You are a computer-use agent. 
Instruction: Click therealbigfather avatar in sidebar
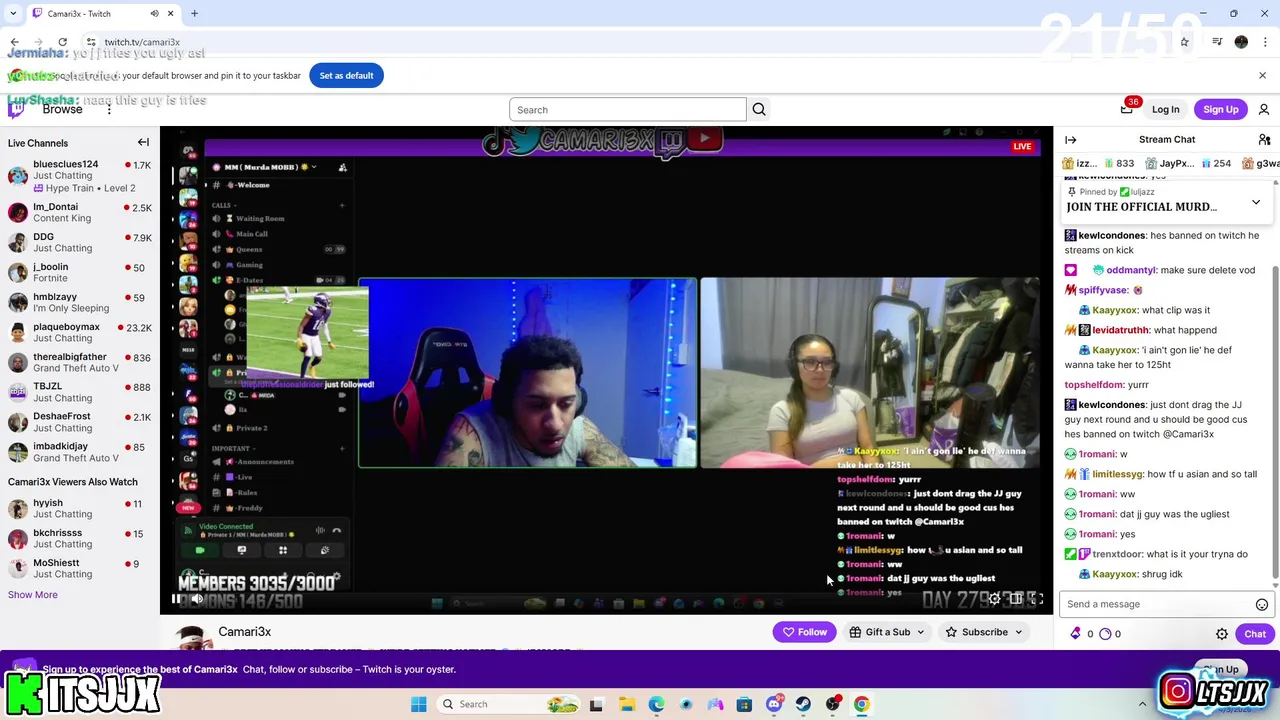click(18, 362)
